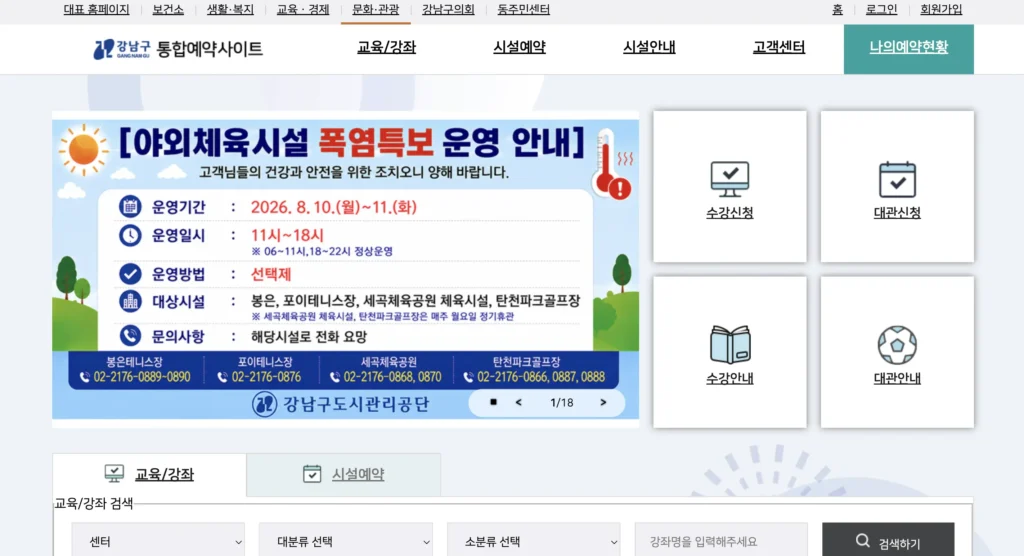The image size is (1024, 556).
Task: Open the 교육/강좌 main menu
Action: pos(387,47)
